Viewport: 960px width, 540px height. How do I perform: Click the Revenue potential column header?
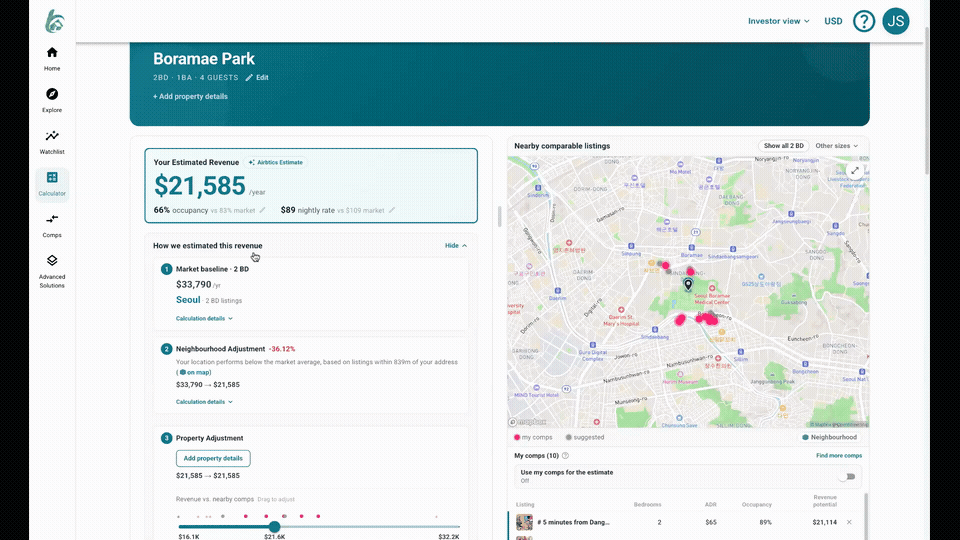click(x=825, y=501)
